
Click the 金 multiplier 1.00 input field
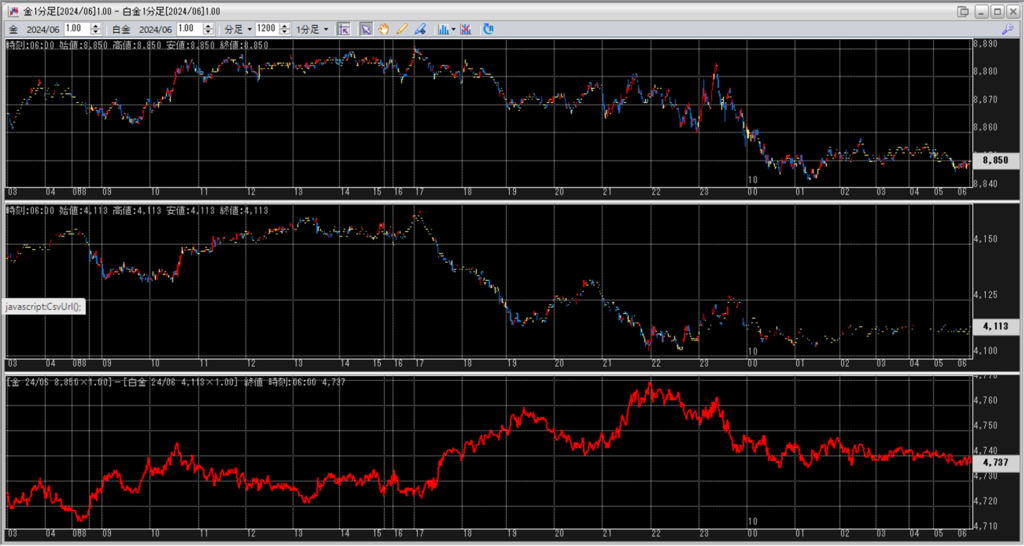[77, 29]
